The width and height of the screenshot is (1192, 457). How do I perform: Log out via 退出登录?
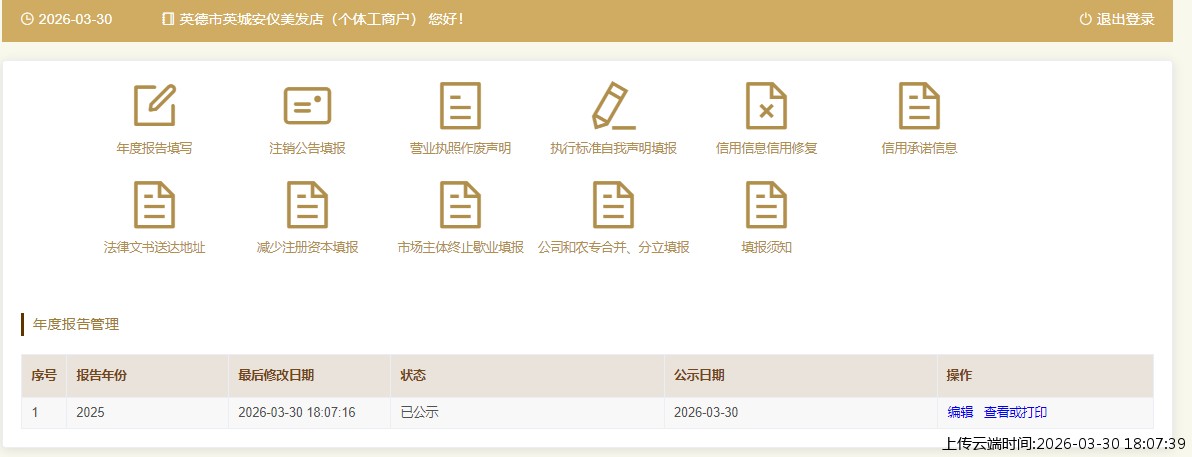click(x=1125, y=19)
